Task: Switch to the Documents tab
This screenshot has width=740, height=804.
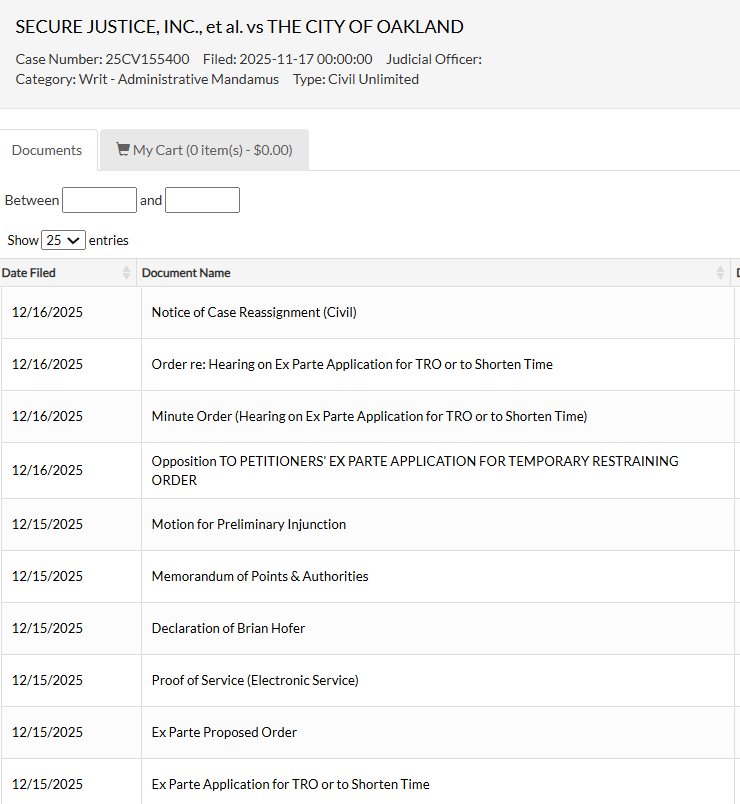Action: 47,150
